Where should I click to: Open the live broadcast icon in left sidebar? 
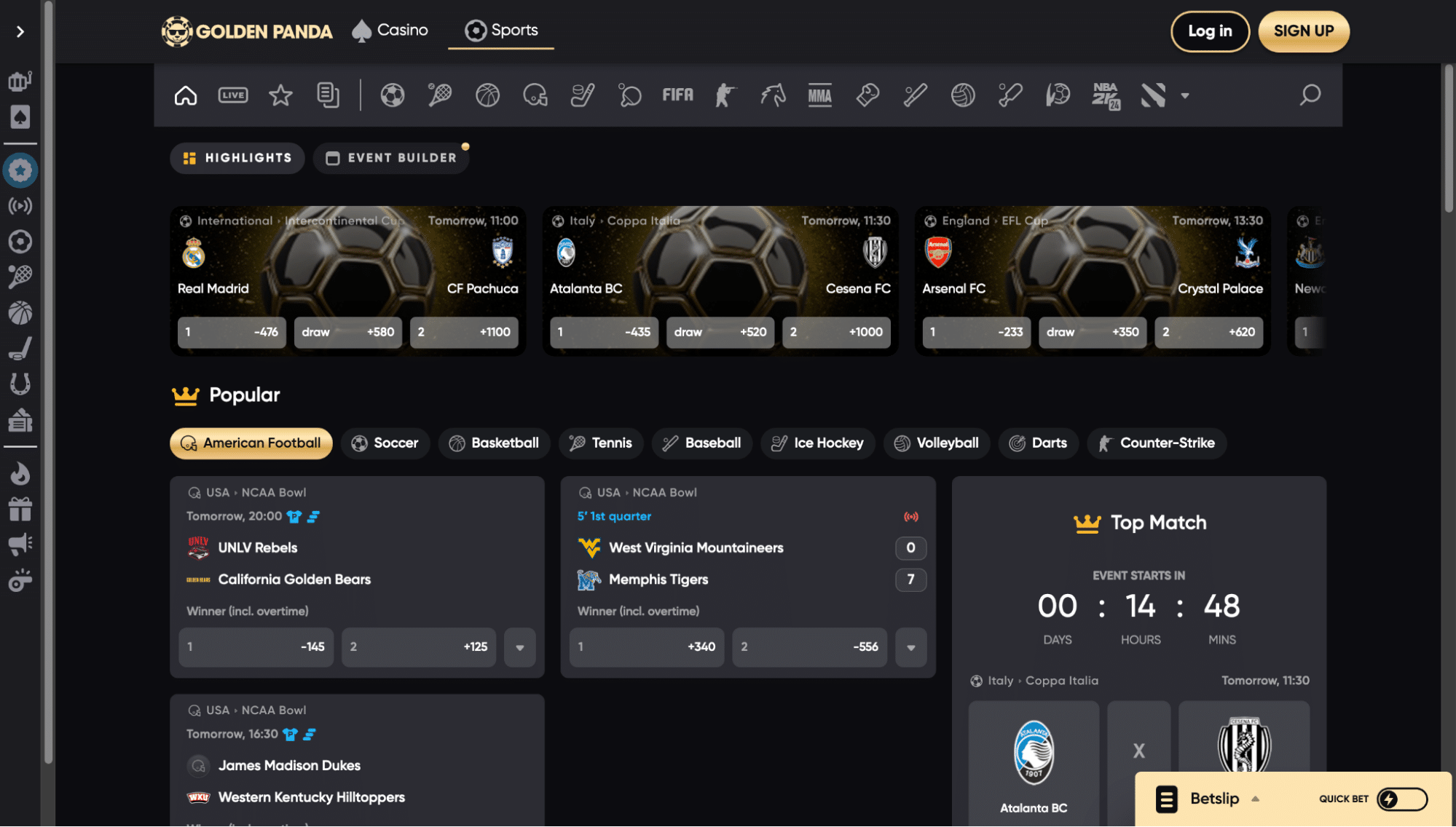tap(20, 206)
